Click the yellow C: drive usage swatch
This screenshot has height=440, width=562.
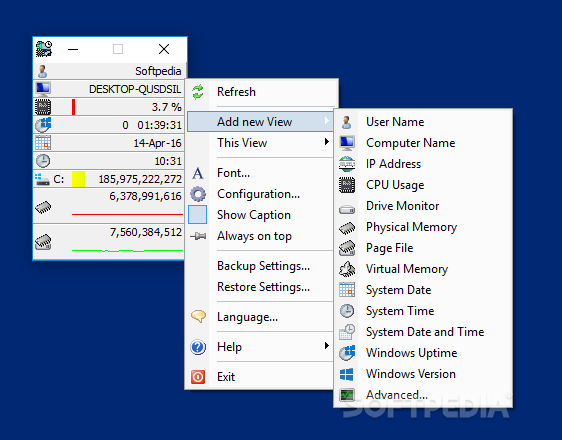(x=78, y=179)
